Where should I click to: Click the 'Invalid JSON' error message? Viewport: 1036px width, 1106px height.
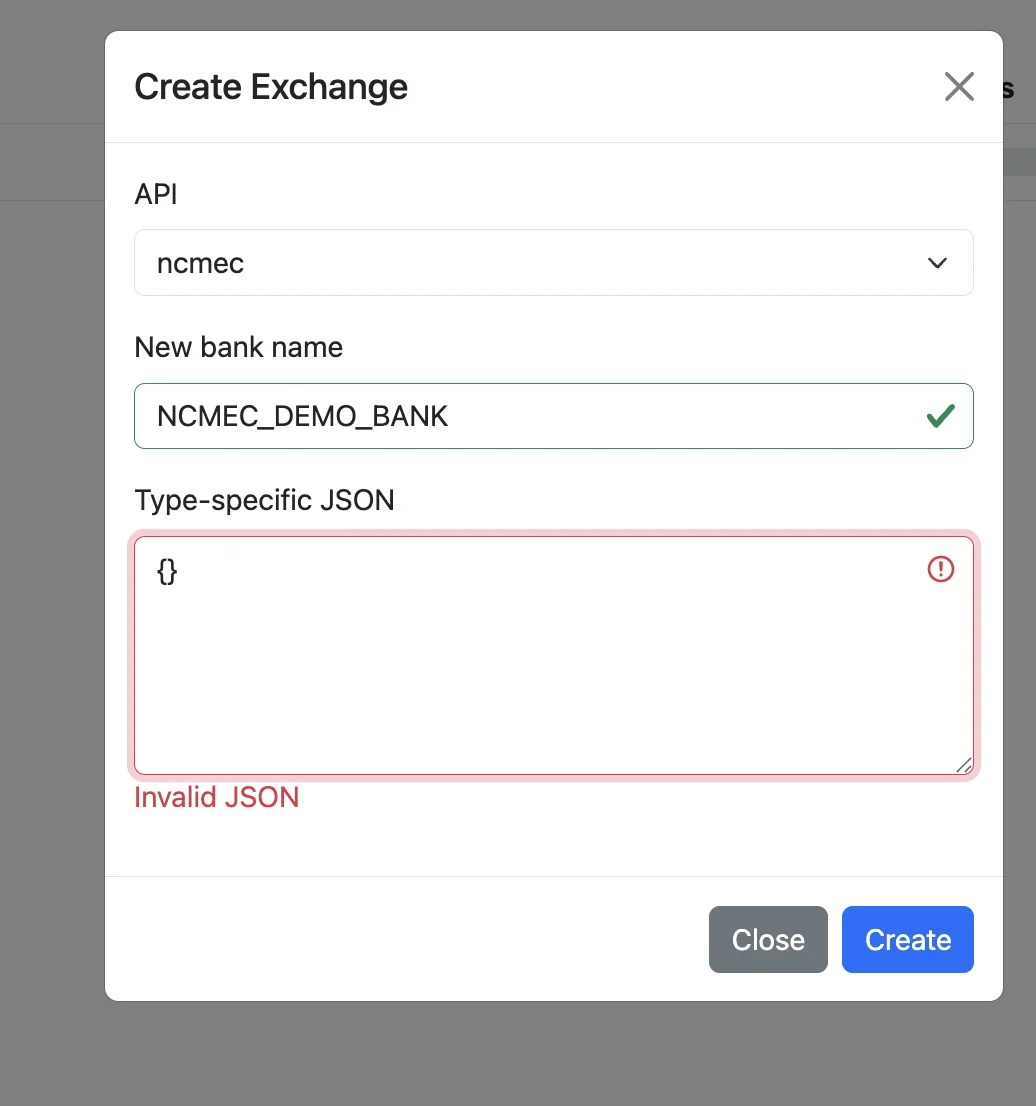217,797
